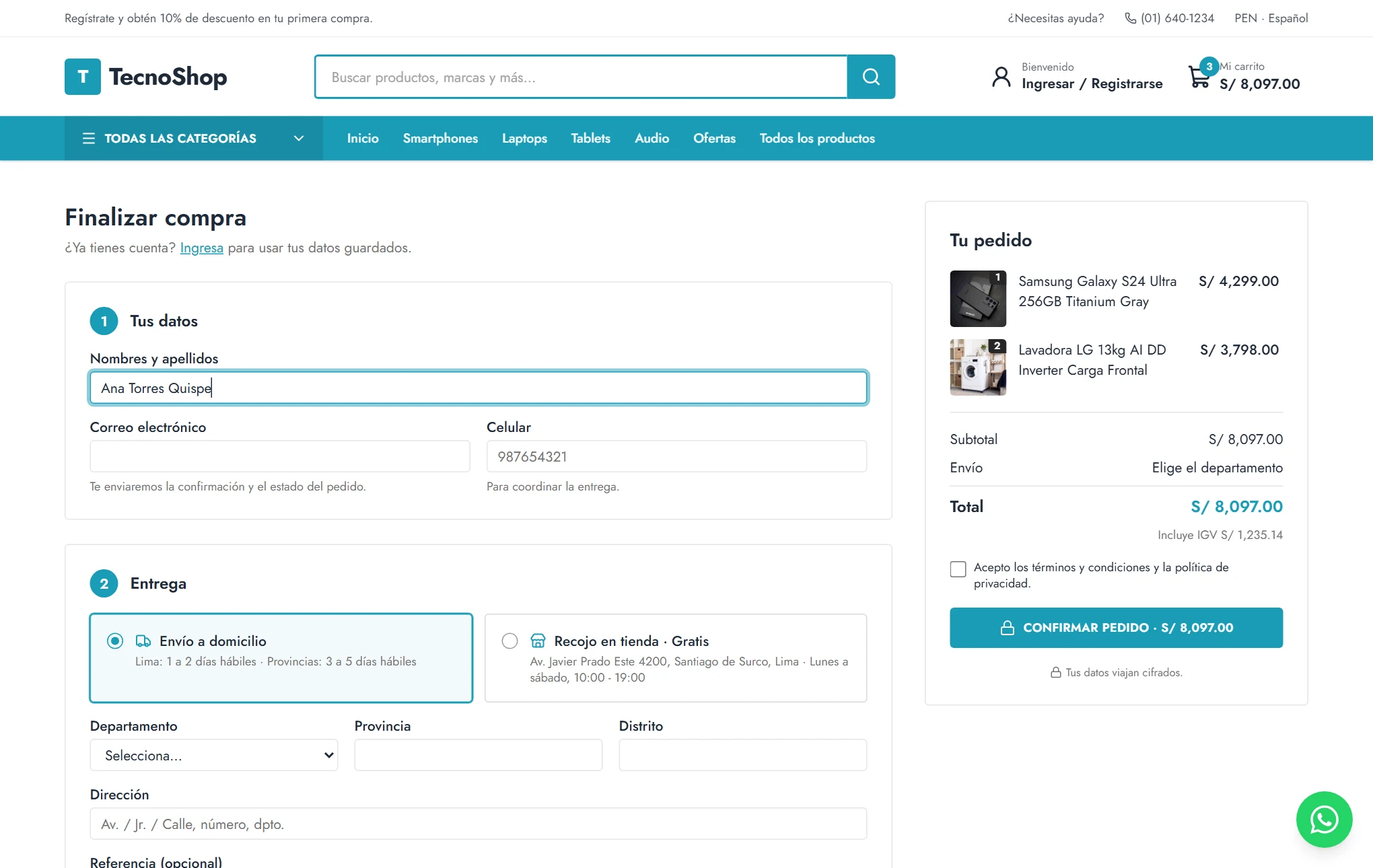Click the step 2 badge for Entrega

(x=104, y=583)
